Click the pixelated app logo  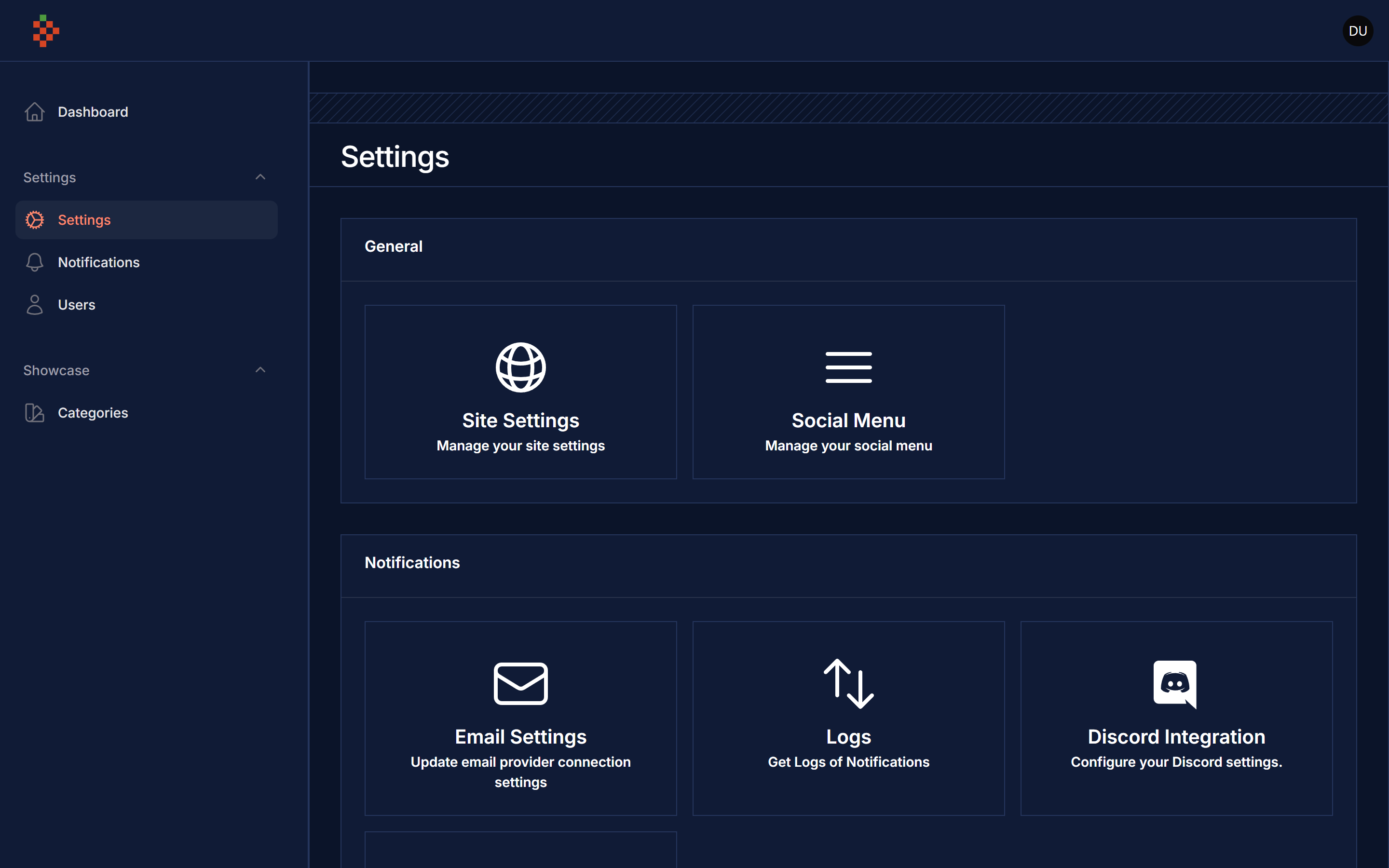[46, 31]
